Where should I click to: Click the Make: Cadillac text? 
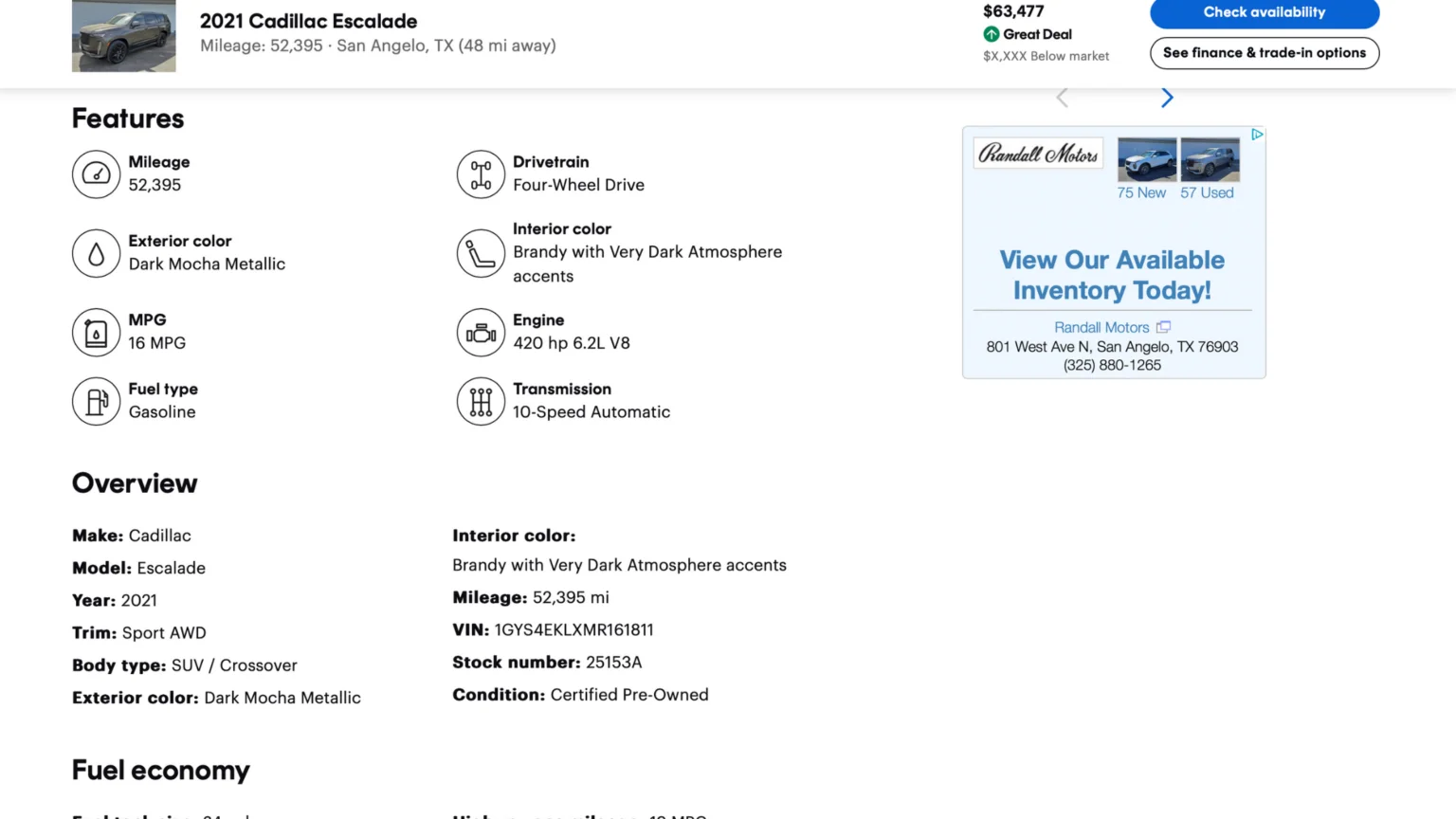click(x=132, y=536)
